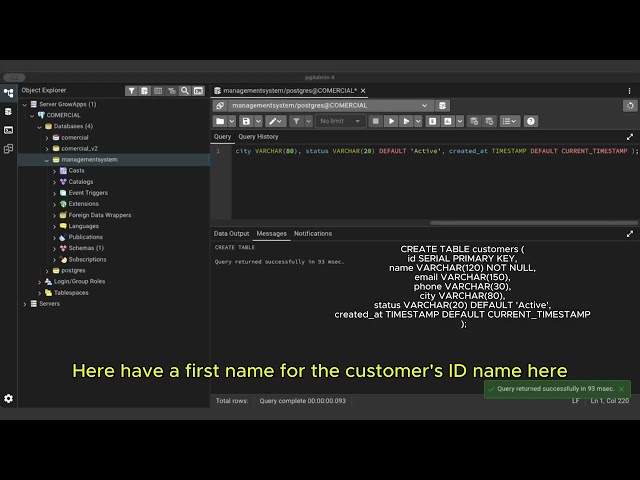Expand the comercial database node
The height and width of the screenshot is (480, 640).
pyautogui.click(x=47, y=138)
